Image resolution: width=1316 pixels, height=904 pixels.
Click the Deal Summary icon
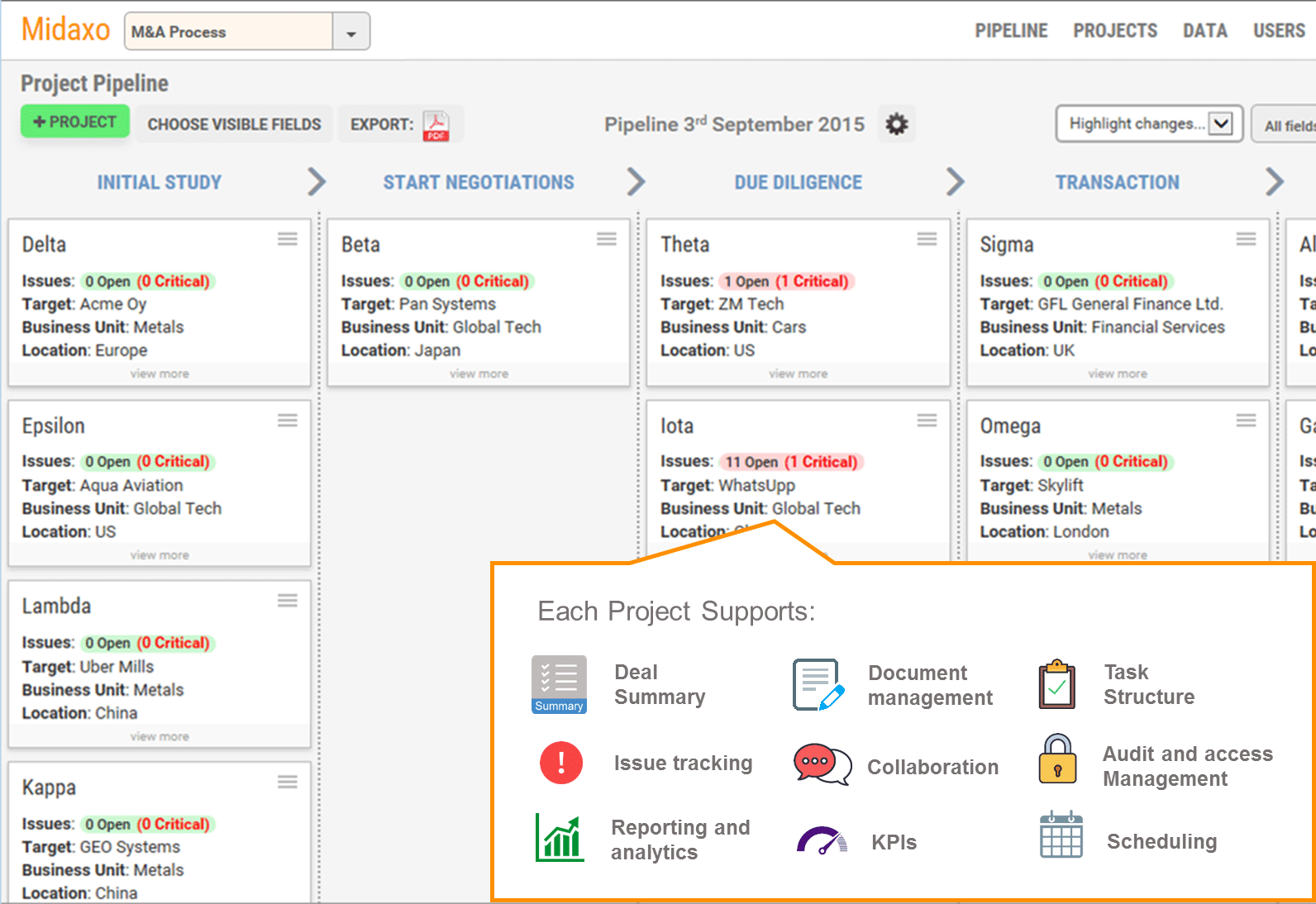(x=559, y=684)
